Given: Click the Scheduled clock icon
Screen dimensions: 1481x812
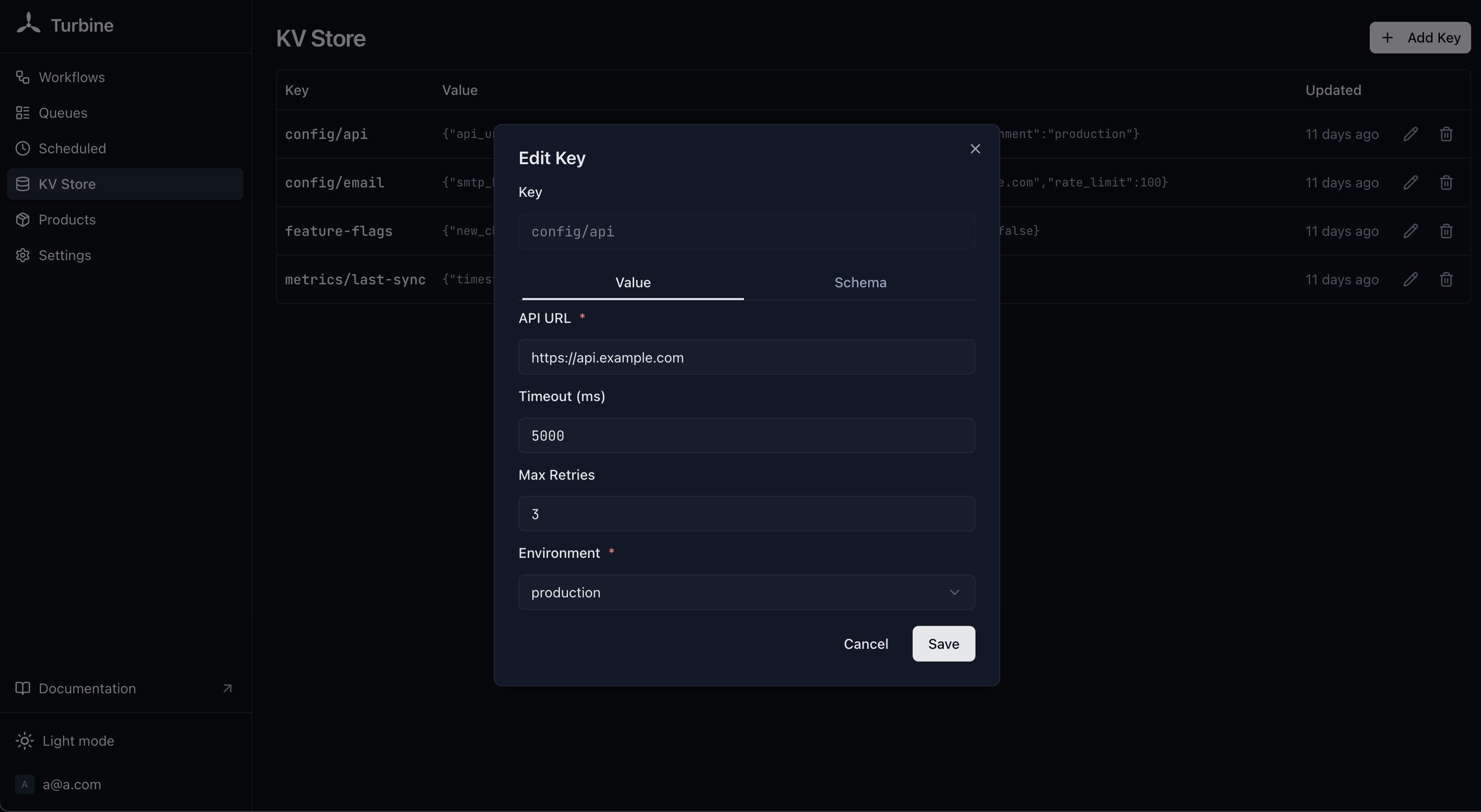Looking at the screenshot, I should (22, 148).
